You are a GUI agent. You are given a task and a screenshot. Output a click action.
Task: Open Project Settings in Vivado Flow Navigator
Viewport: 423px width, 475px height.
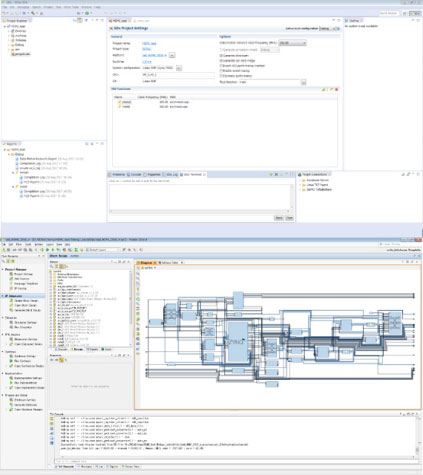[21, 274]
